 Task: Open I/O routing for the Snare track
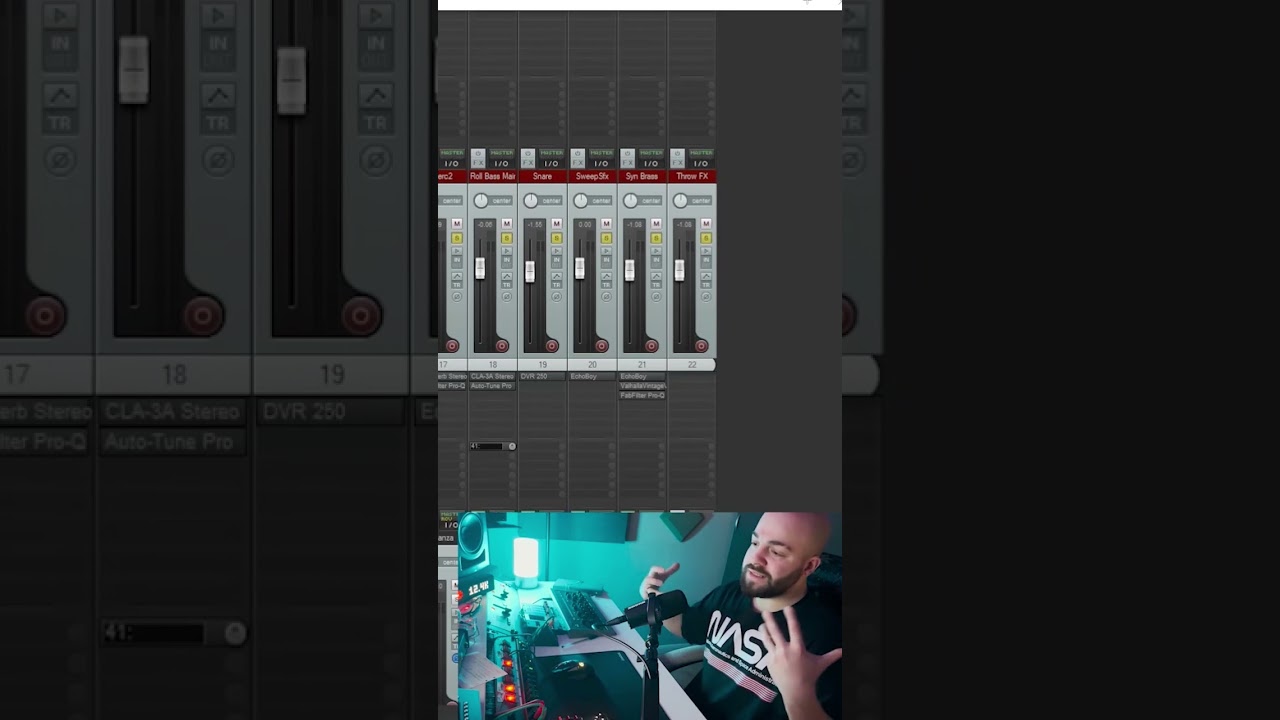pos(551,163)
